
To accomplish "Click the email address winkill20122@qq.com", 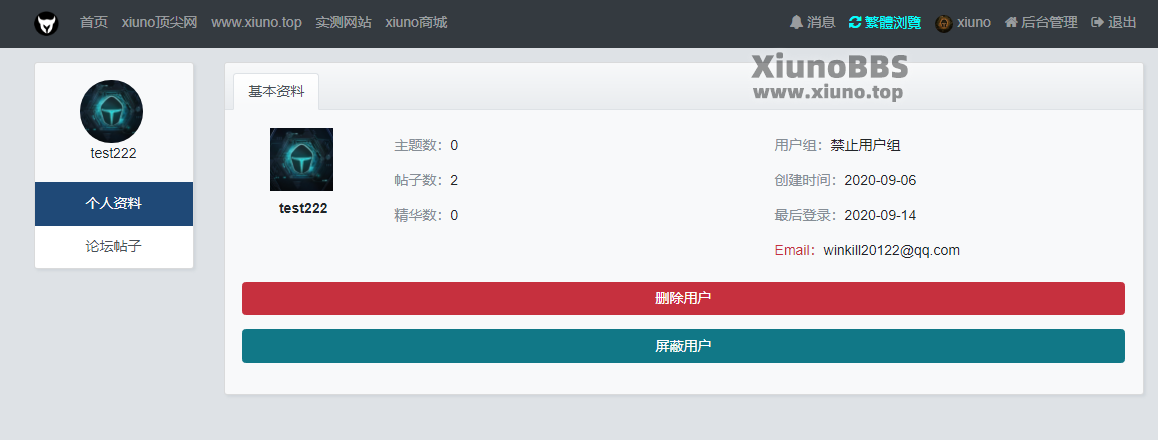I will tap(891, 250).
